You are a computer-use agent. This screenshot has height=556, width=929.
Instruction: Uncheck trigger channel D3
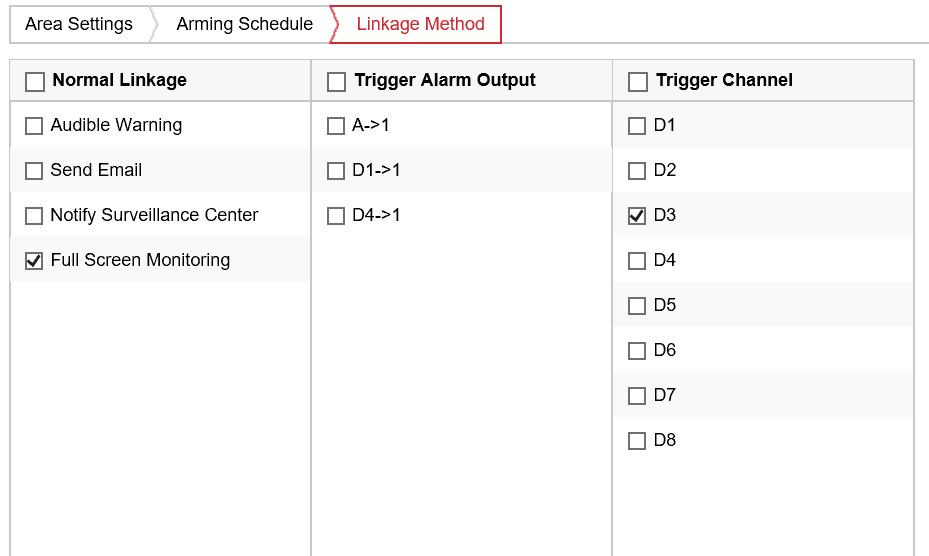[x=637, y=216]
